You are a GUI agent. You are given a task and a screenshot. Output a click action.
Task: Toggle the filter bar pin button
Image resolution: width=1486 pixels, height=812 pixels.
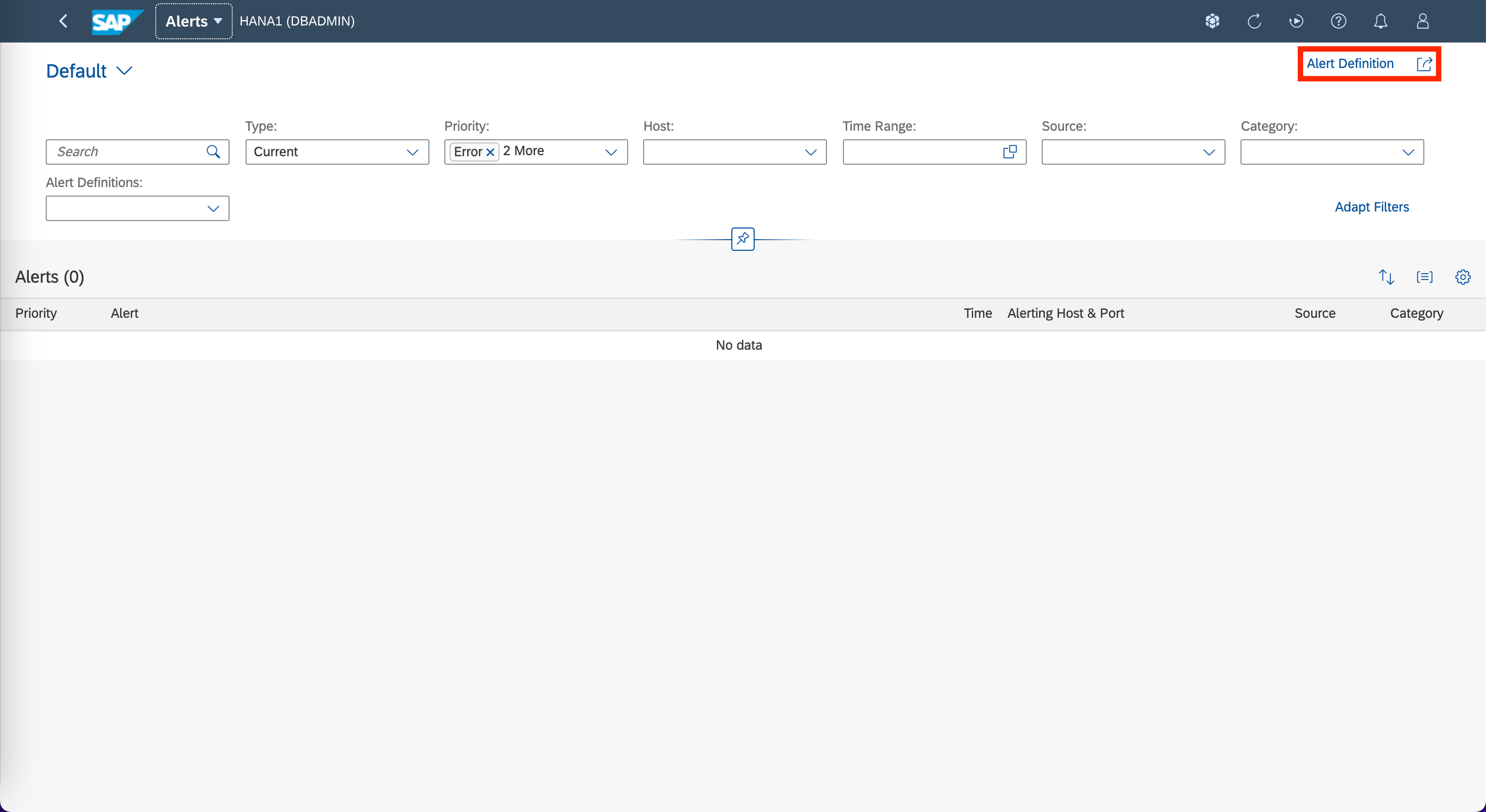[x=742, y=239]
